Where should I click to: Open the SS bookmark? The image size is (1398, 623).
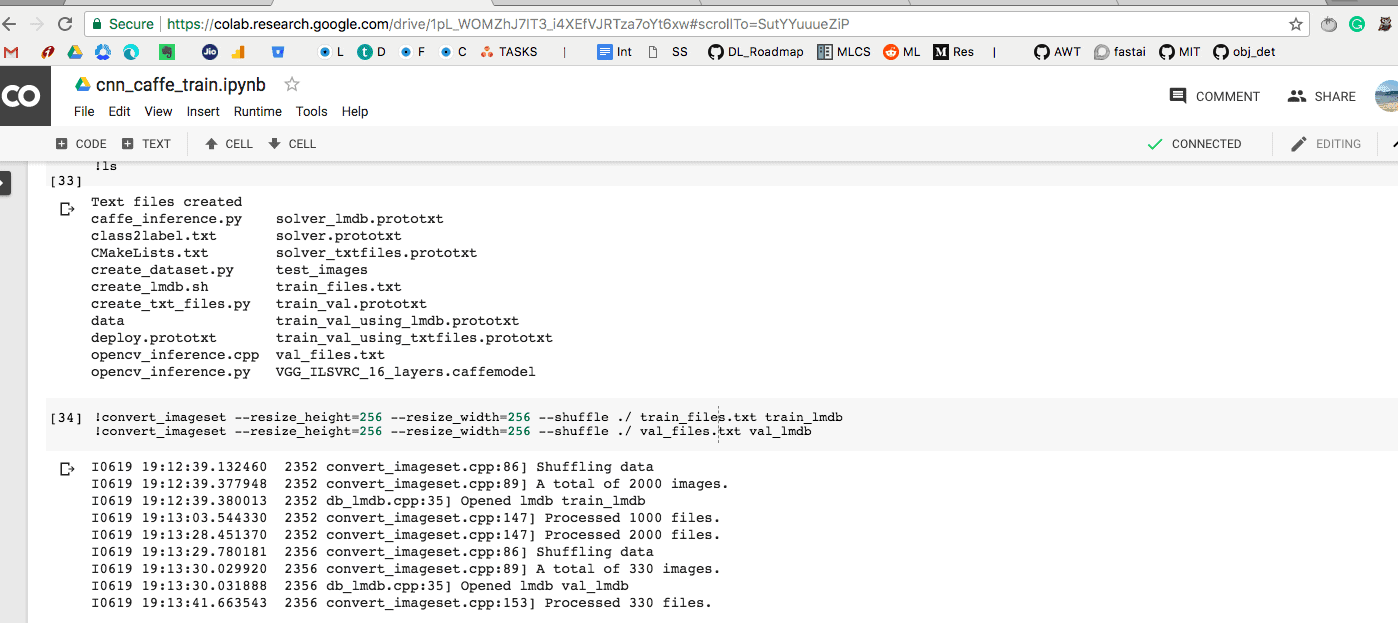[667, 52]
